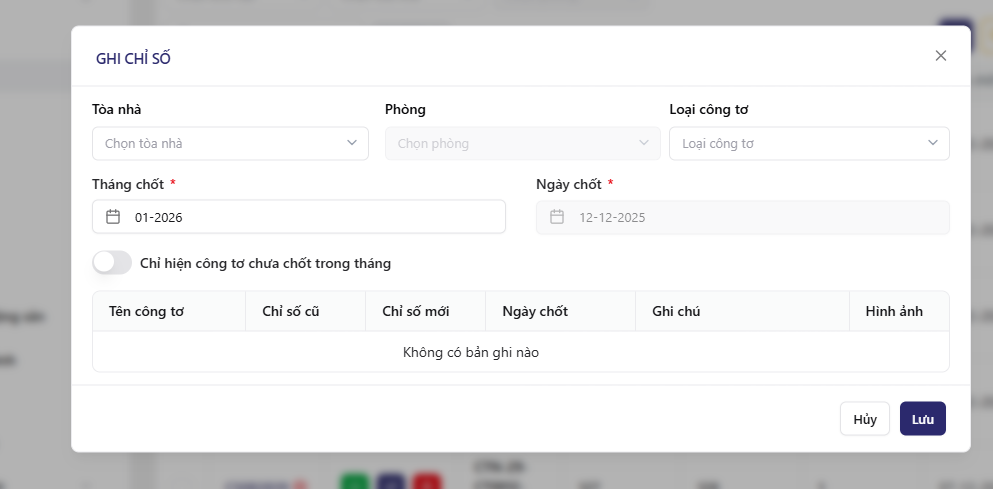Click the chevron arrow in the Phòng selector
This screenshot has width=993, height=489.
click(x=644, y=143)
